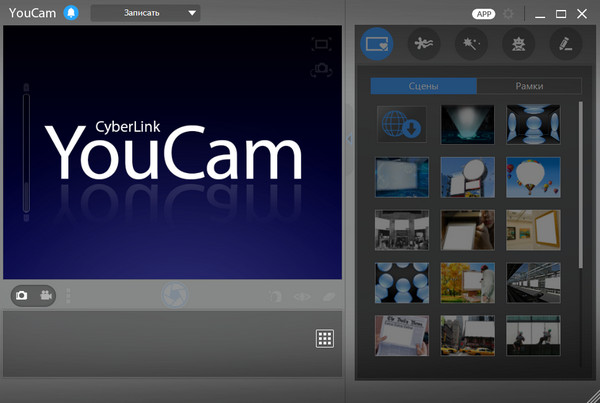
Task: Open the magic wand filters icon
Action: [471, 44]
